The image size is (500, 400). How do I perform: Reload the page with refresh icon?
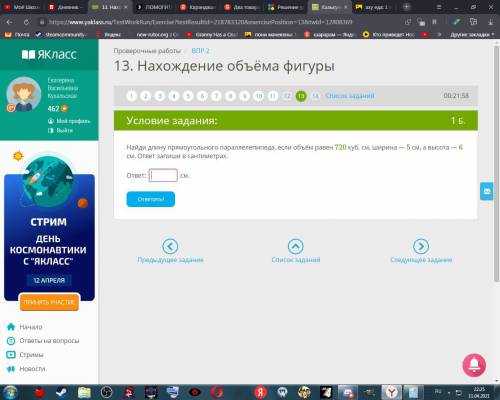(26, 22)
